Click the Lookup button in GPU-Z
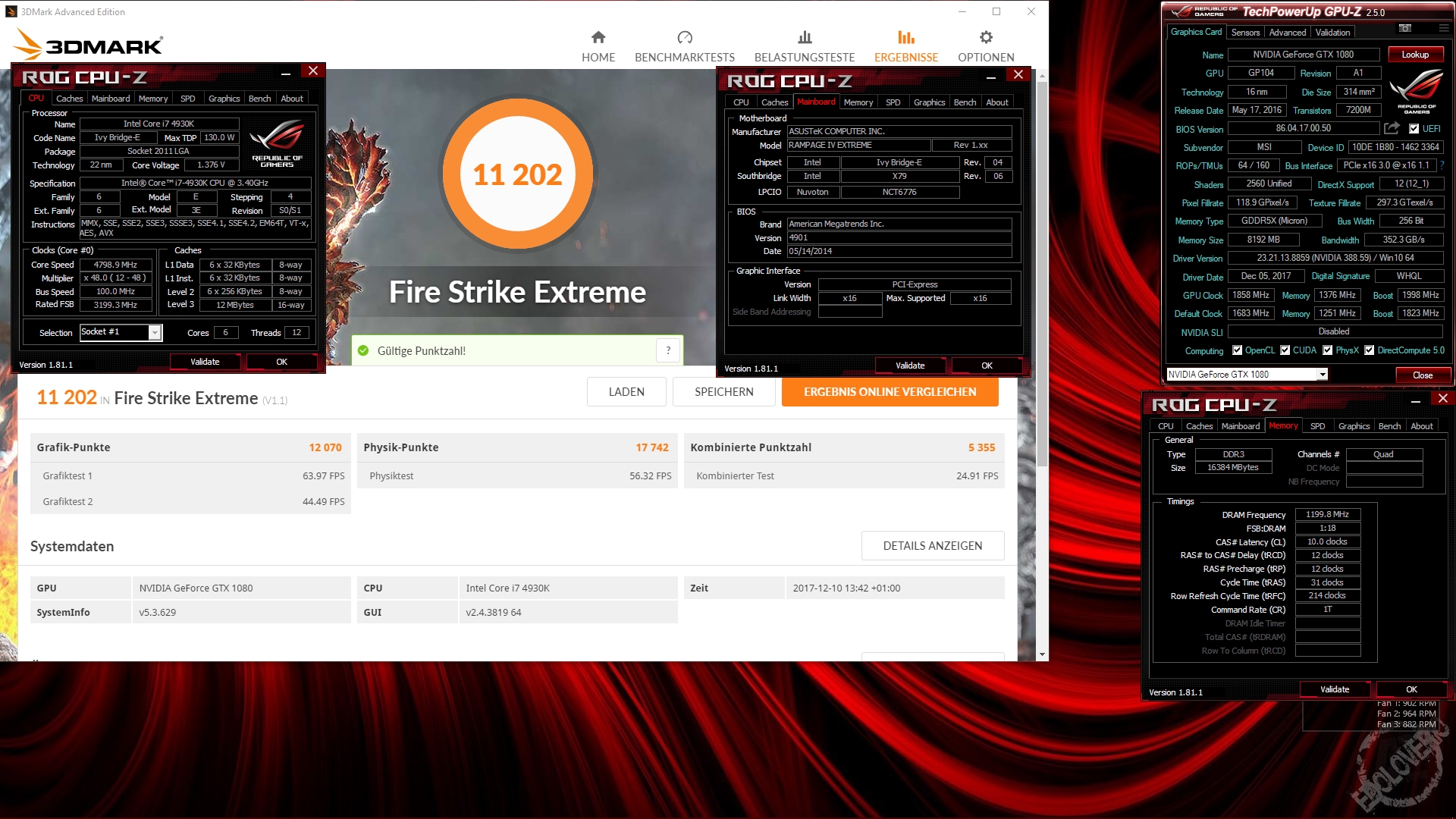 (1415, 55)
